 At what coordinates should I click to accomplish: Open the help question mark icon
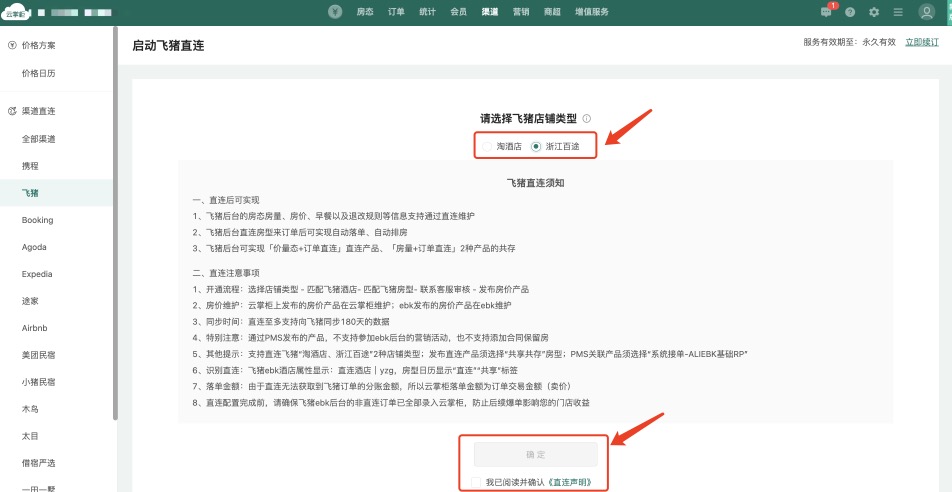click(x=850, y=12)
